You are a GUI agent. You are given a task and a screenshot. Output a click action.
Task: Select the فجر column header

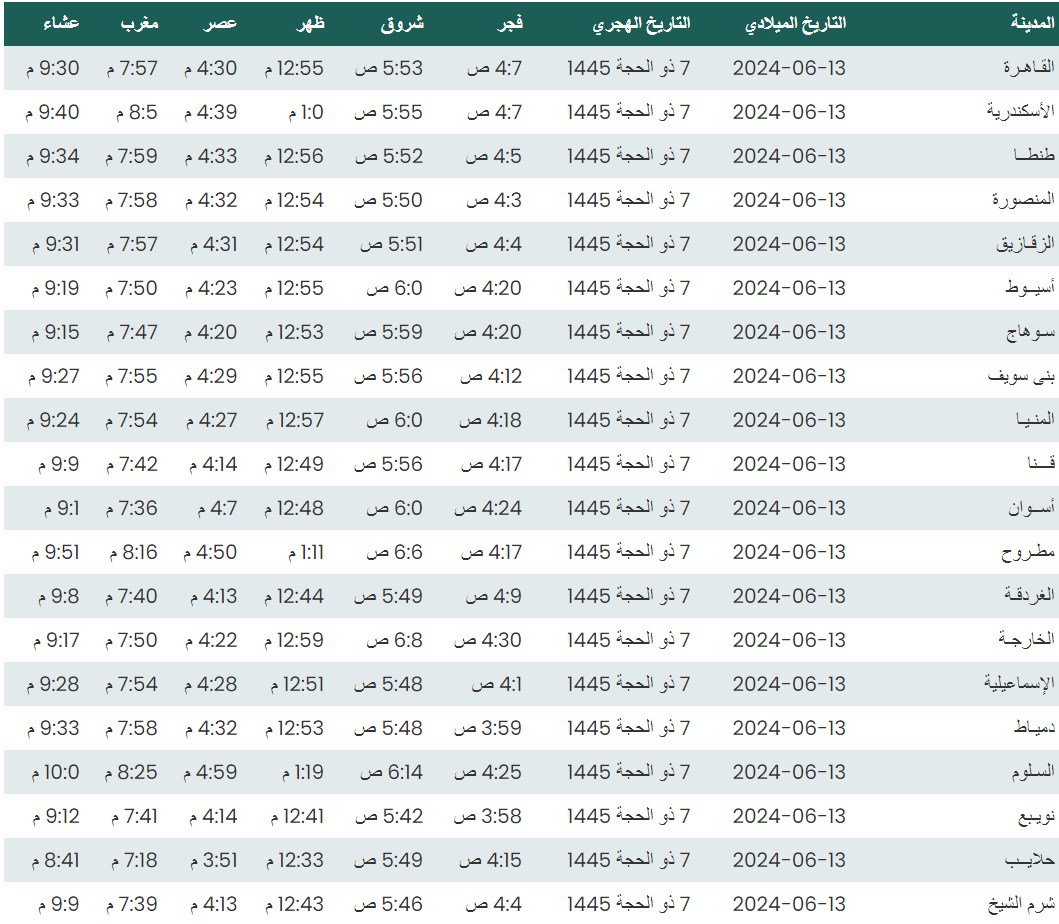(x=512, y=23)
